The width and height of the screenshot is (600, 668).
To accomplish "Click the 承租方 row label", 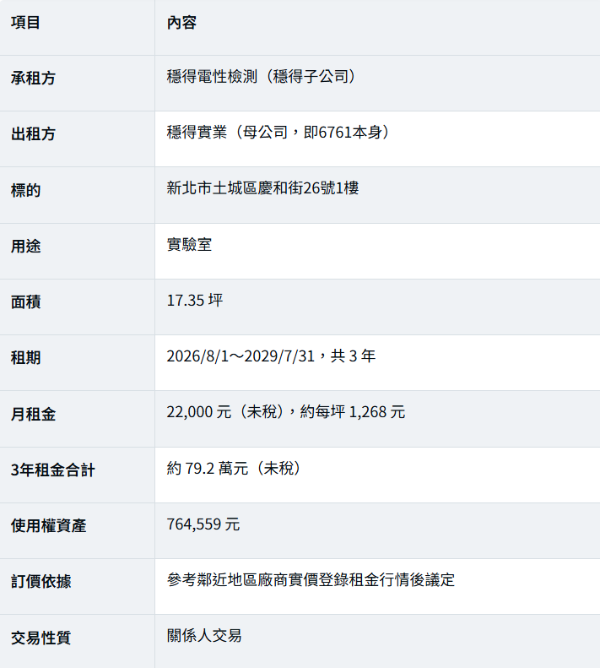I will 33,78.
